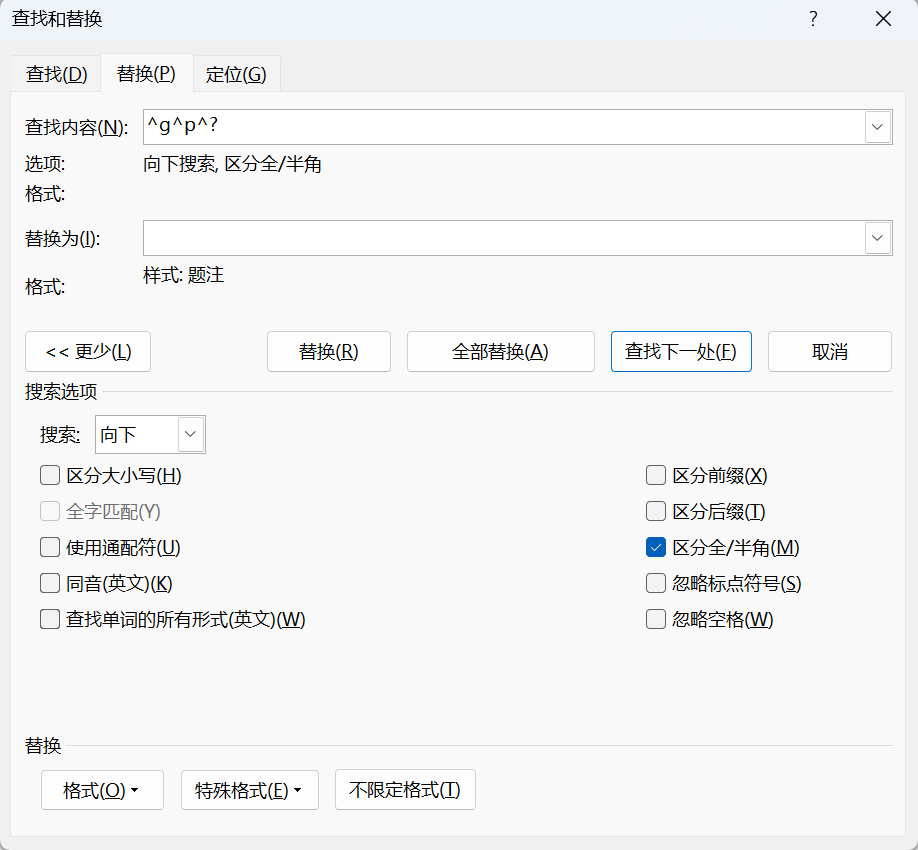
Task: Click the help question mark icon
Action: click(813, 19)
